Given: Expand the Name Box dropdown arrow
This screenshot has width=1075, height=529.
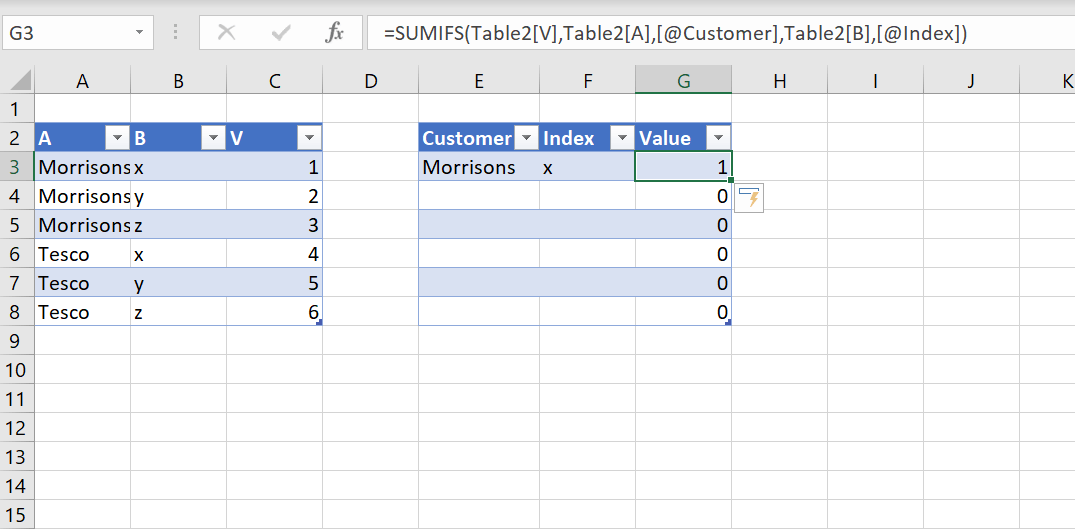Looking at the screenshot, I should 138,33.
